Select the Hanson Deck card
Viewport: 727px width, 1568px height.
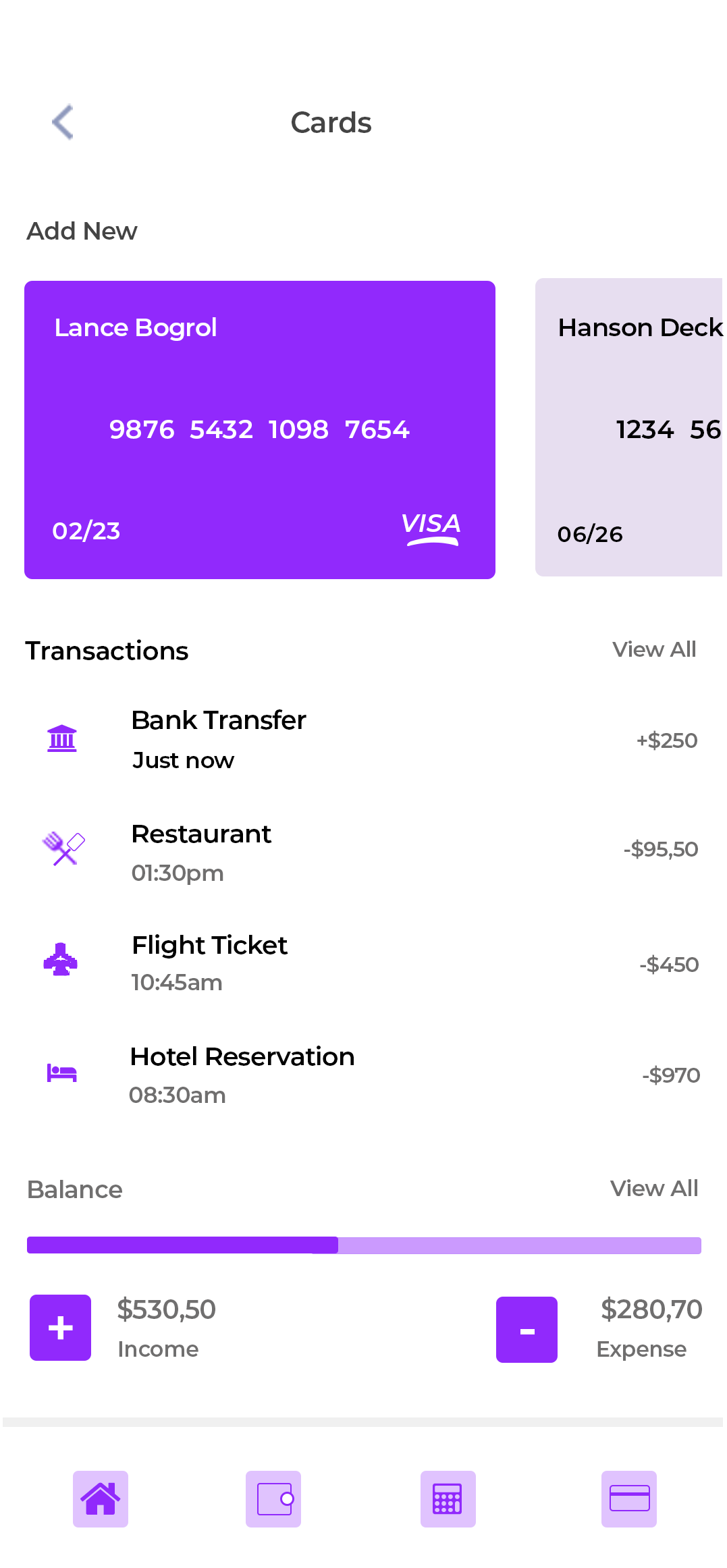coord(629,427)
